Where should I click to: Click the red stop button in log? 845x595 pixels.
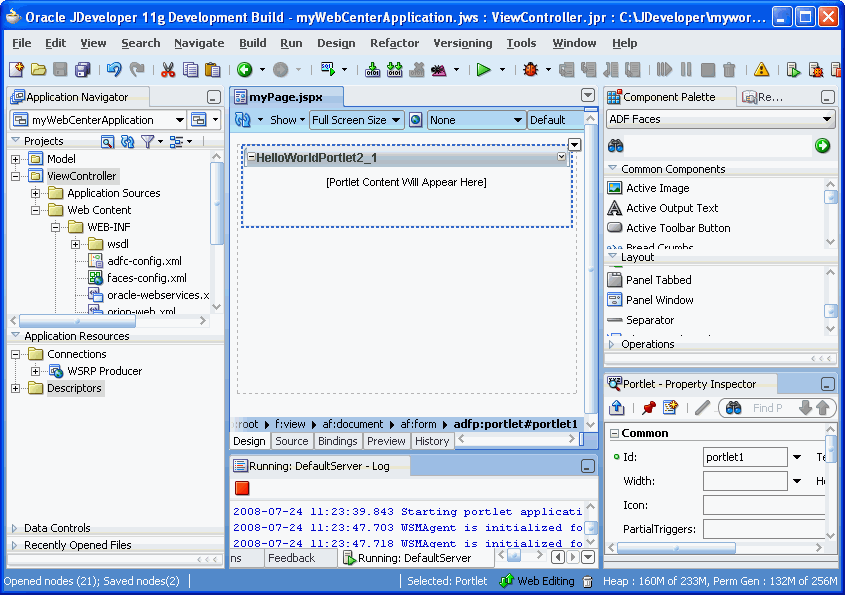click(x=242, y=488)
